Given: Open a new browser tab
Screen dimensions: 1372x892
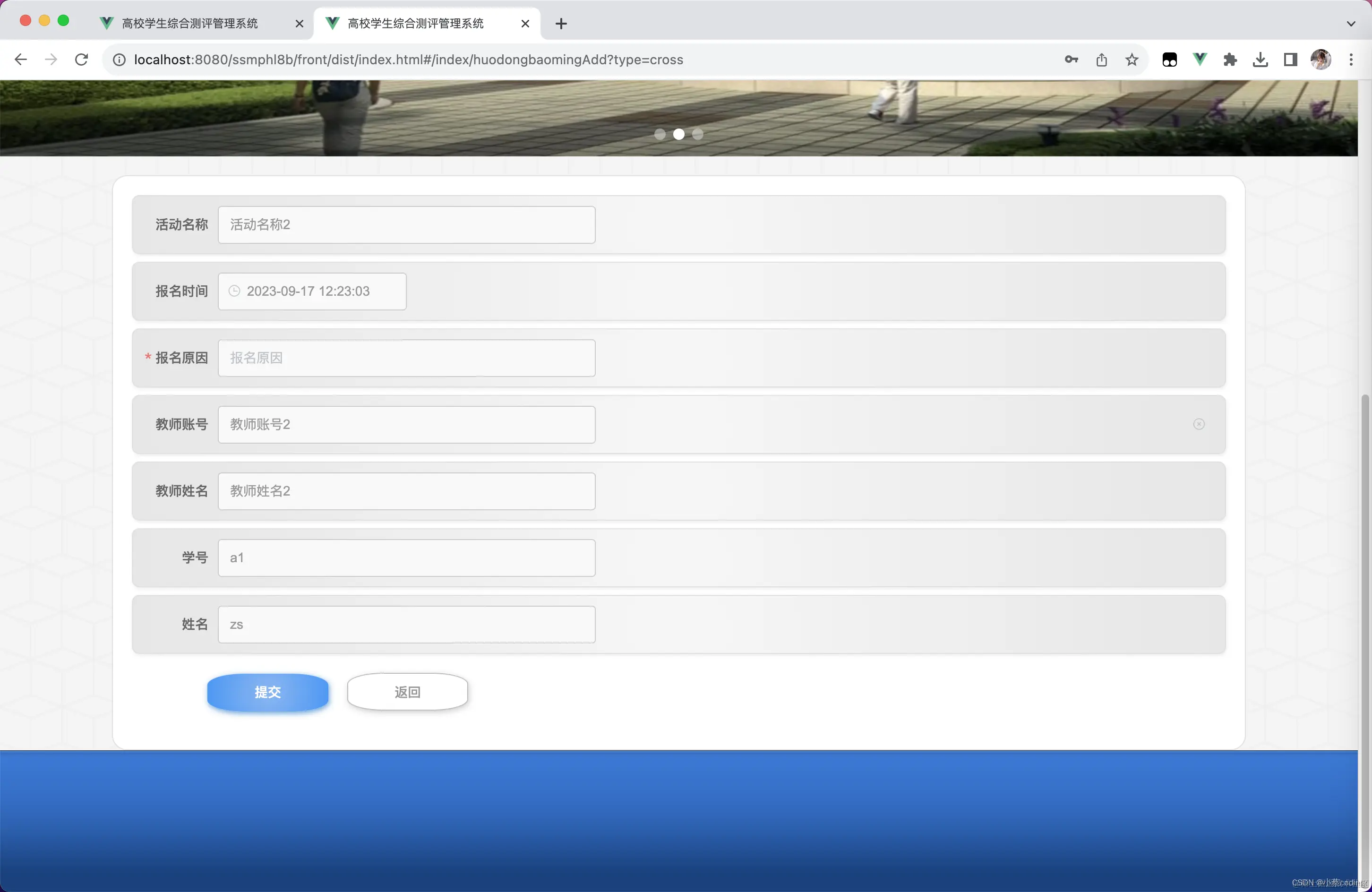Looking at the screenshot, I should point(561,24).
